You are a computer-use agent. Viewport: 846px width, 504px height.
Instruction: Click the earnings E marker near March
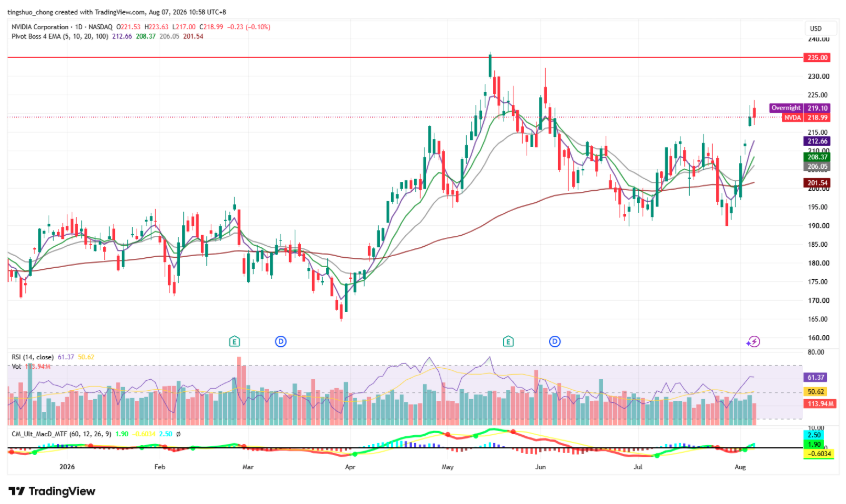coord(234,341)
